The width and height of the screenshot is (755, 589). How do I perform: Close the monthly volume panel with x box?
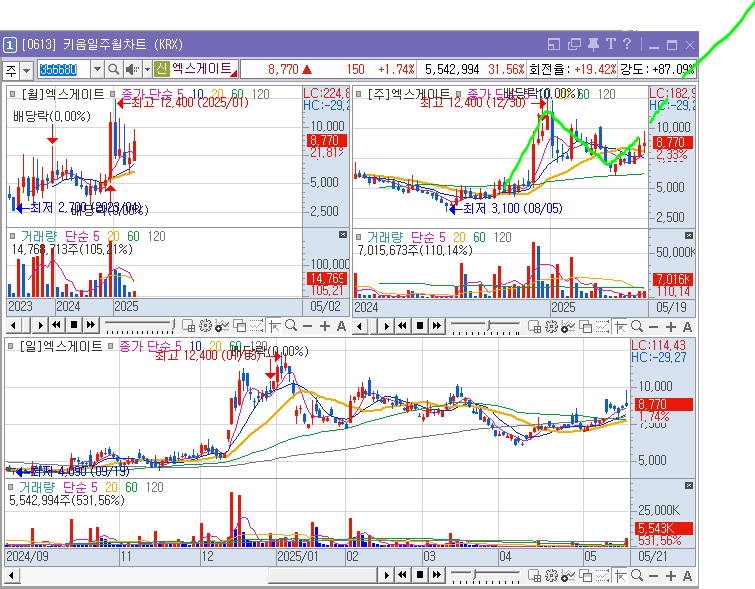pyautogui.click(x=343, y=235)
